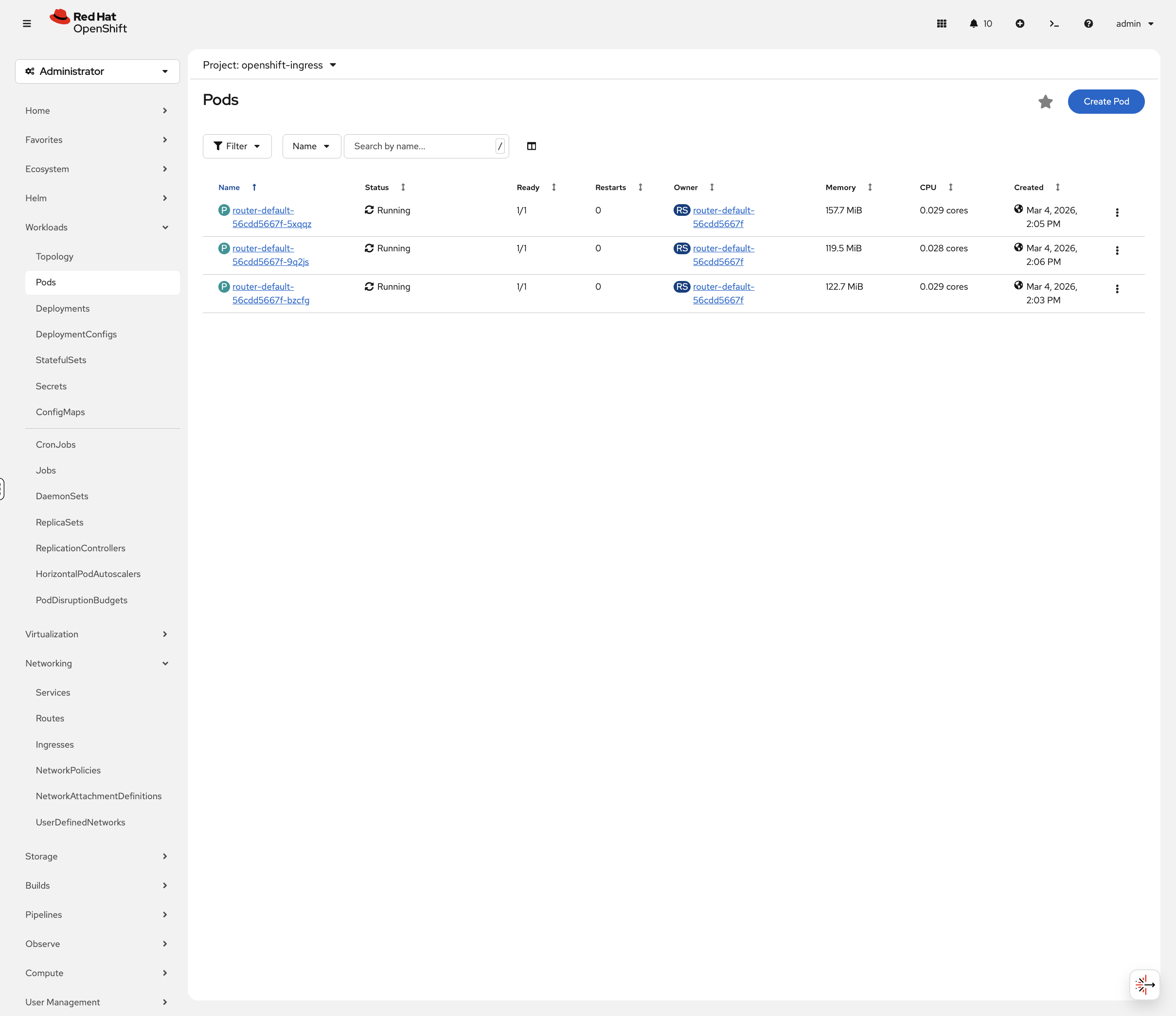Sort pods by CPU column
Screen dimensions: 1176x1016
tap(927, 187)
